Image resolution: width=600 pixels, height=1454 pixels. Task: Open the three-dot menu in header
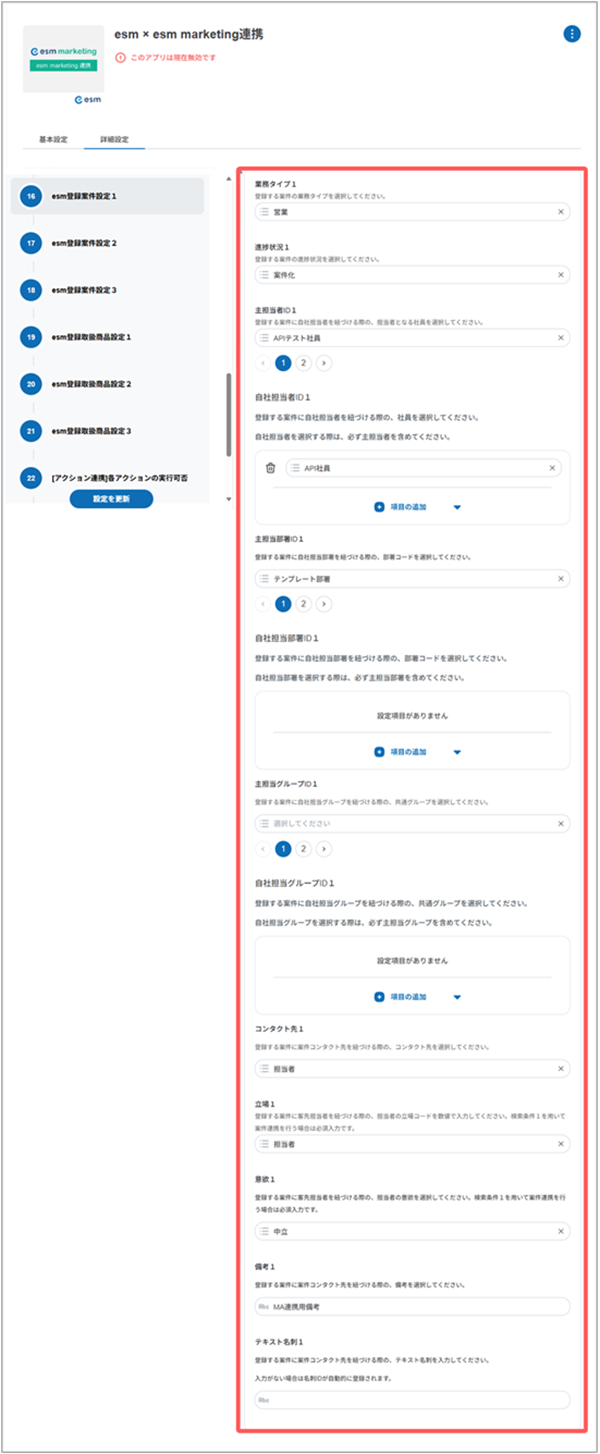point(572,34)
